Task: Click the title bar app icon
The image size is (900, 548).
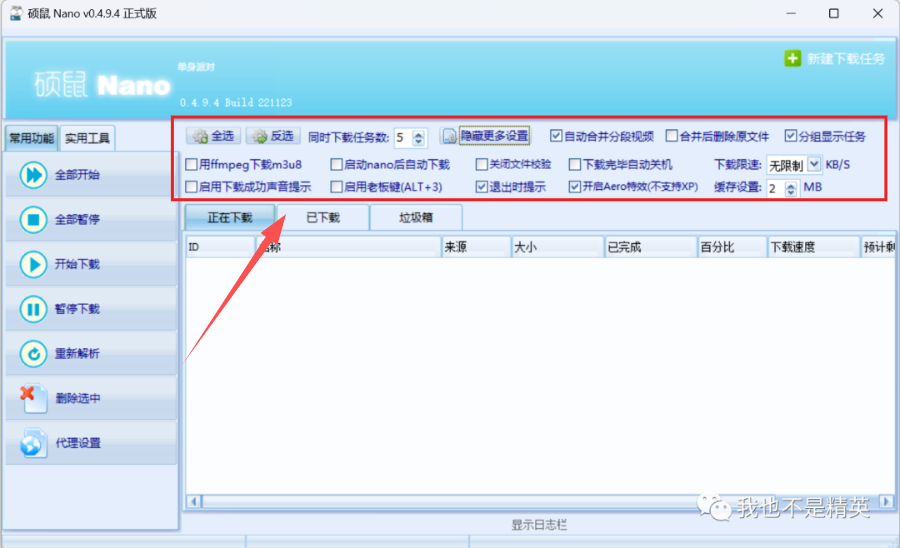Action: click(x=15, y=13)
